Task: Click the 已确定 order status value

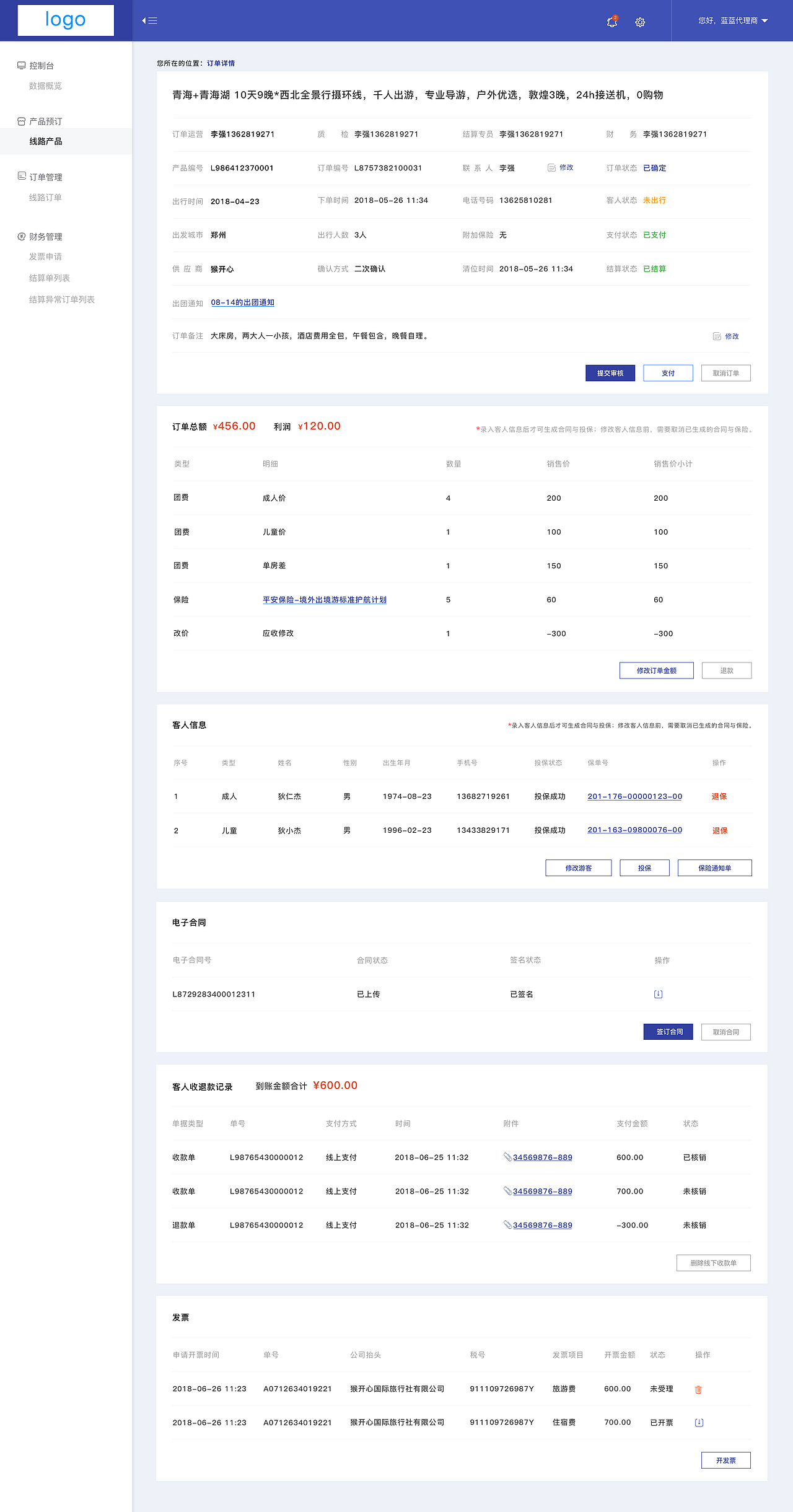Action: pyautogui.click(x=655, y=168)
